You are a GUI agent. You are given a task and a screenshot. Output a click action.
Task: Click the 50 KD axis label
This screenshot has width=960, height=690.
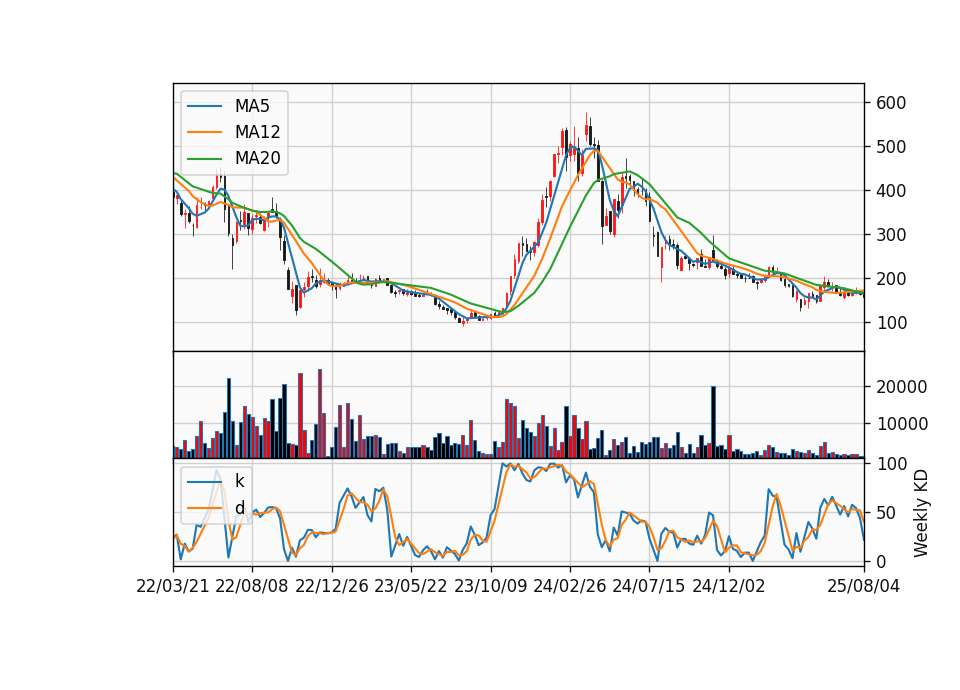point(886,513)
